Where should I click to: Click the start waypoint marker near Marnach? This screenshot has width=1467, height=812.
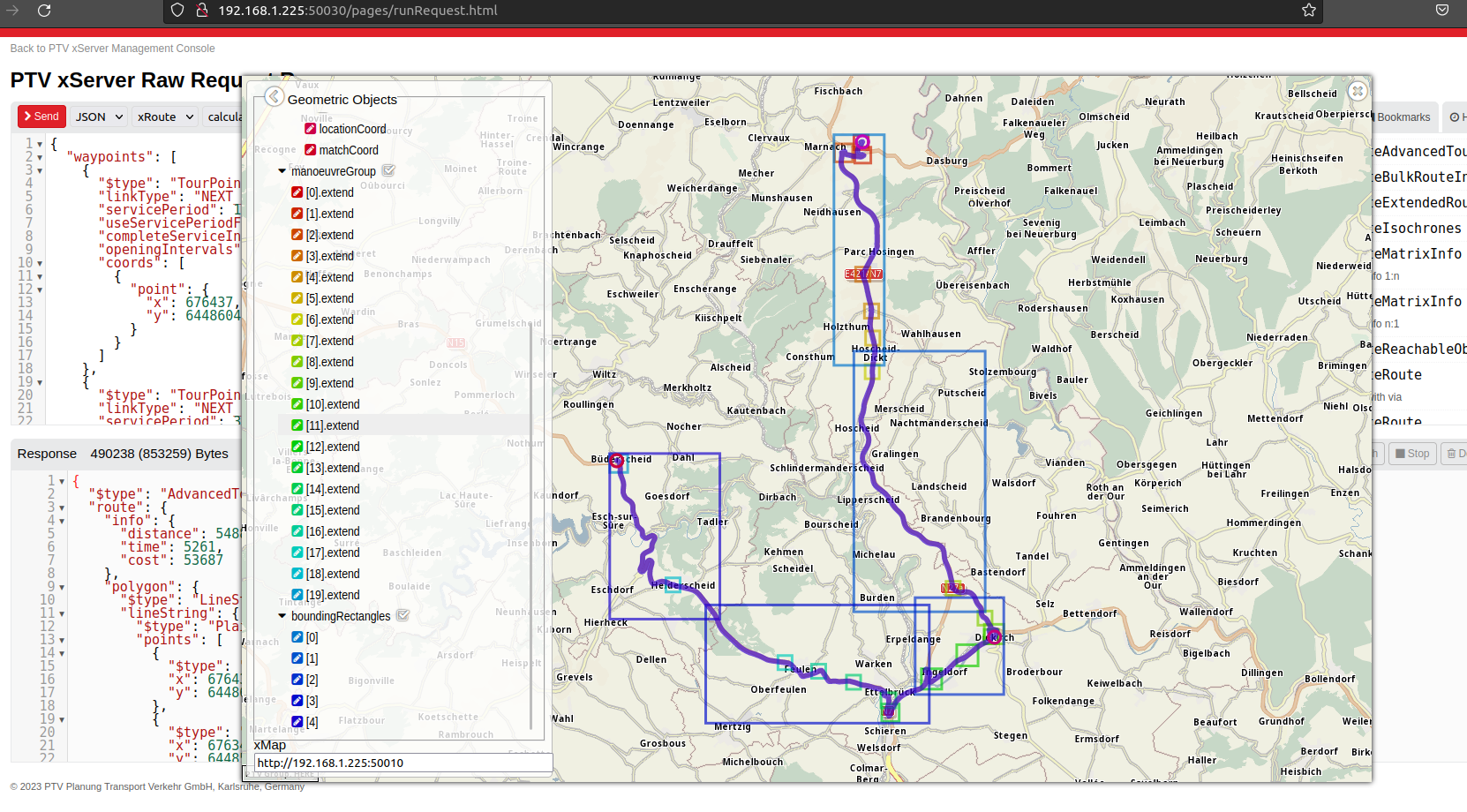[x=862, y=142]
